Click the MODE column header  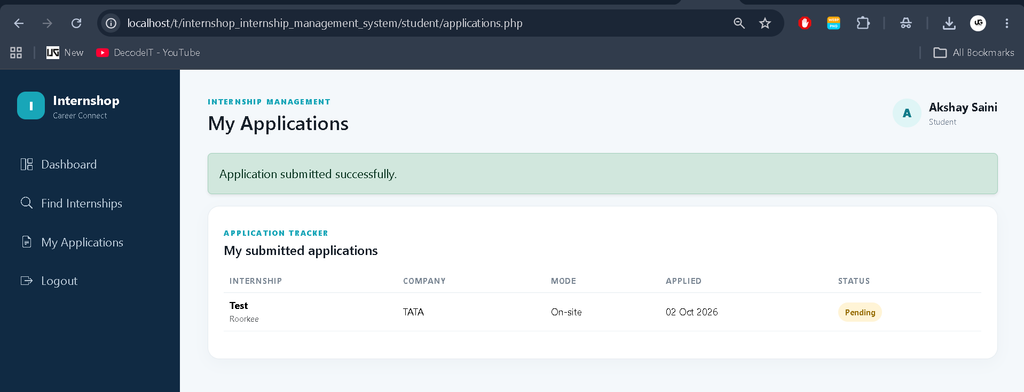(x=563, y=281)
